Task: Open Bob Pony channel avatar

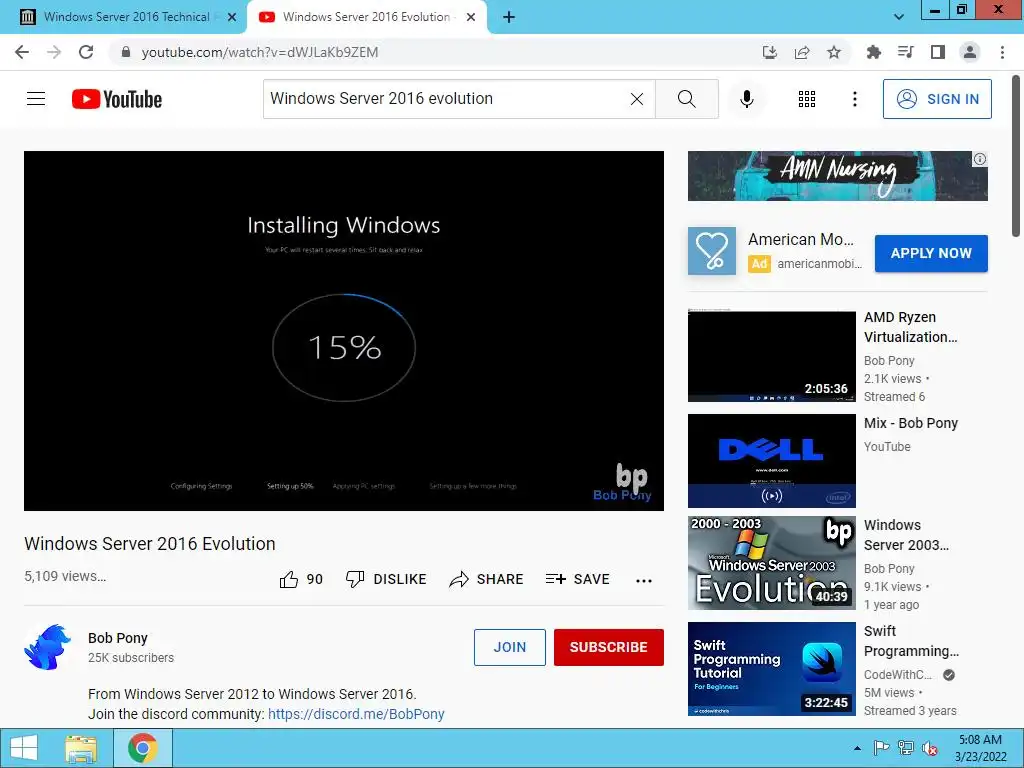Action: 48,647
